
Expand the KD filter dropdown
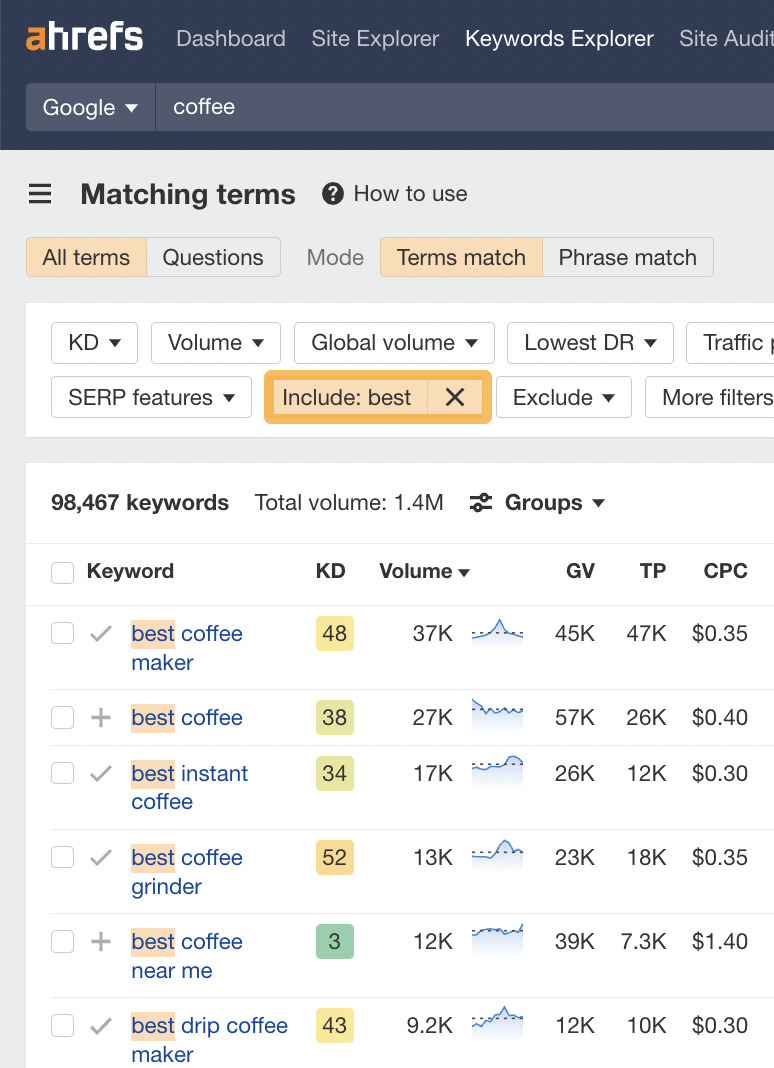[x=95, y=343]
